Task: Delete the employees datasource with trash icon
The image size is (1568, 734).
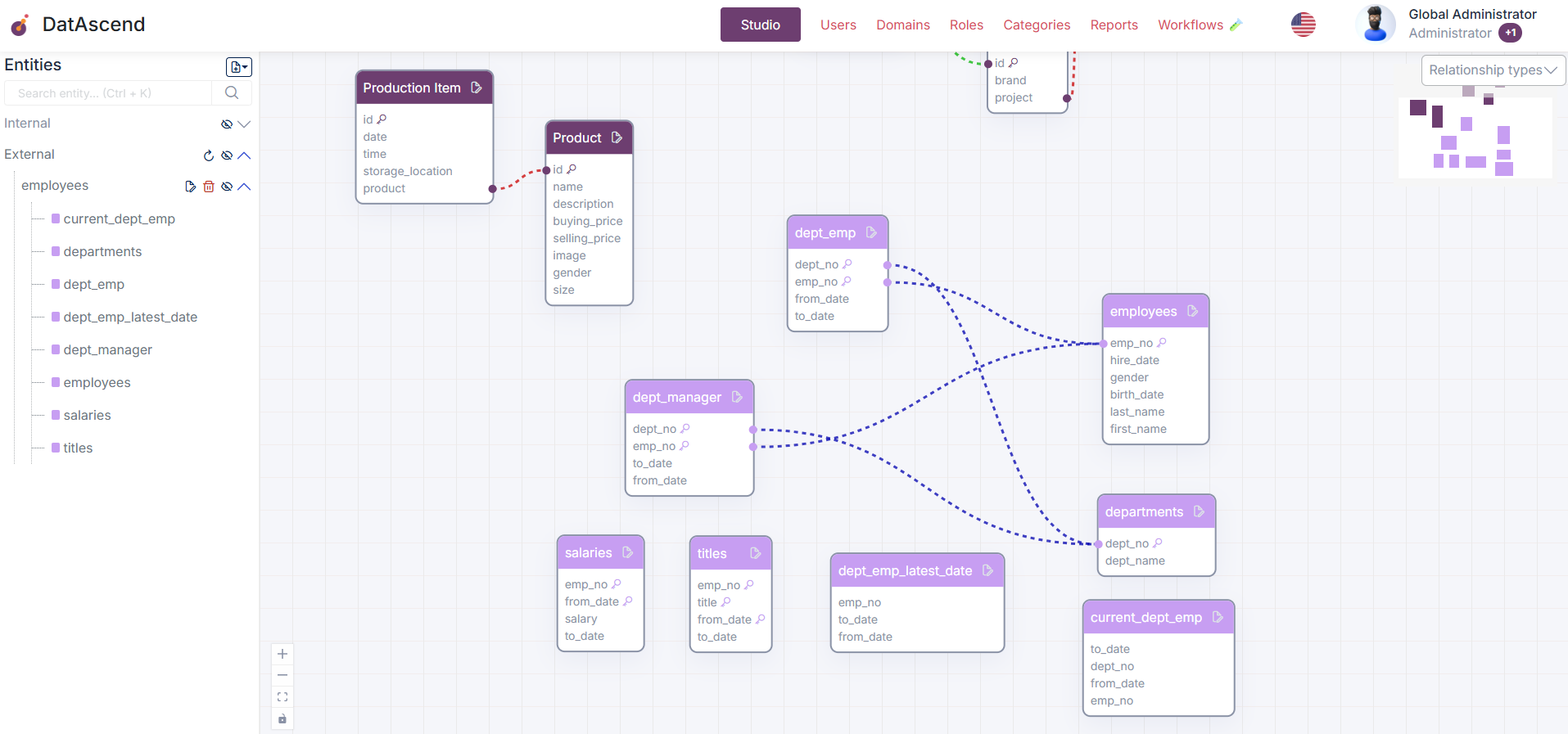Action: (209, 187)
